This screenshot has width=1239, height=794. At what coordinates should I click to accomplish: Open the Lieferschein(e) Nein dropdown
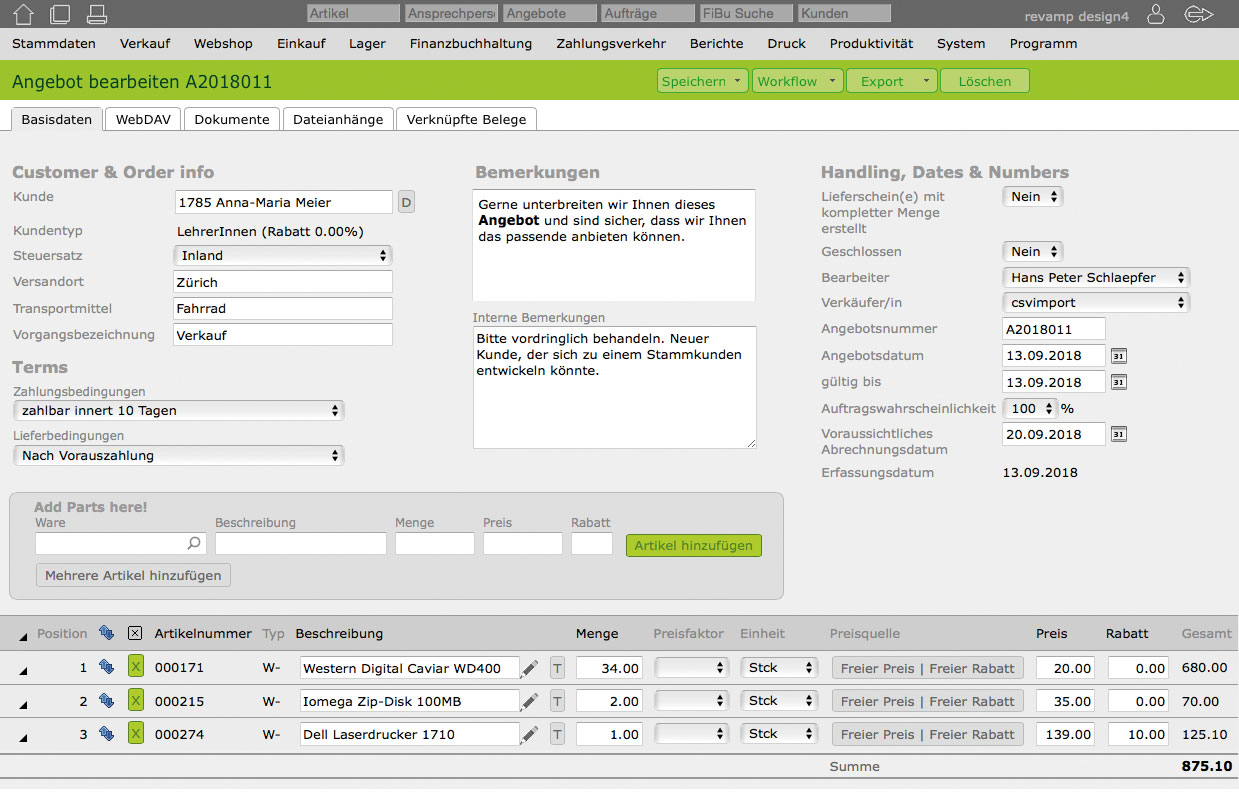coord(1032,196)
